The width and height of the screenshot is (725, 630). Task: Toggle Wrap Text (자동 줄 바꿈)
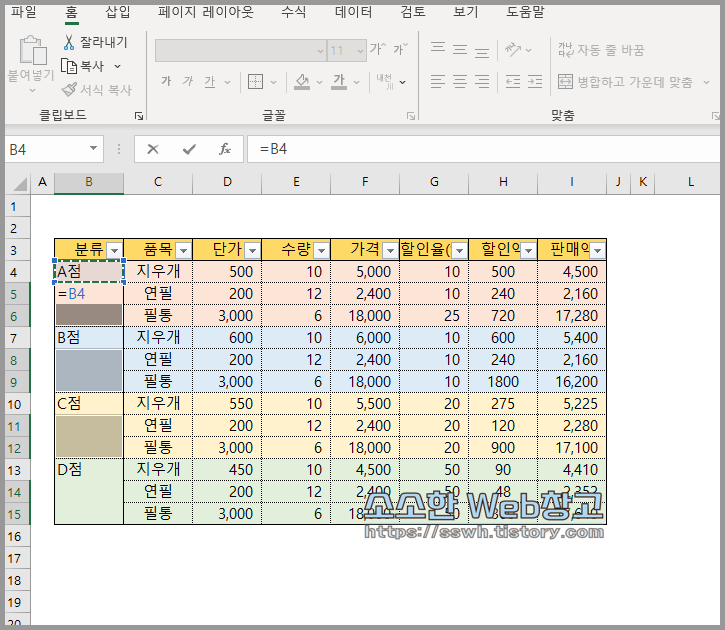[x=601, y=49]
